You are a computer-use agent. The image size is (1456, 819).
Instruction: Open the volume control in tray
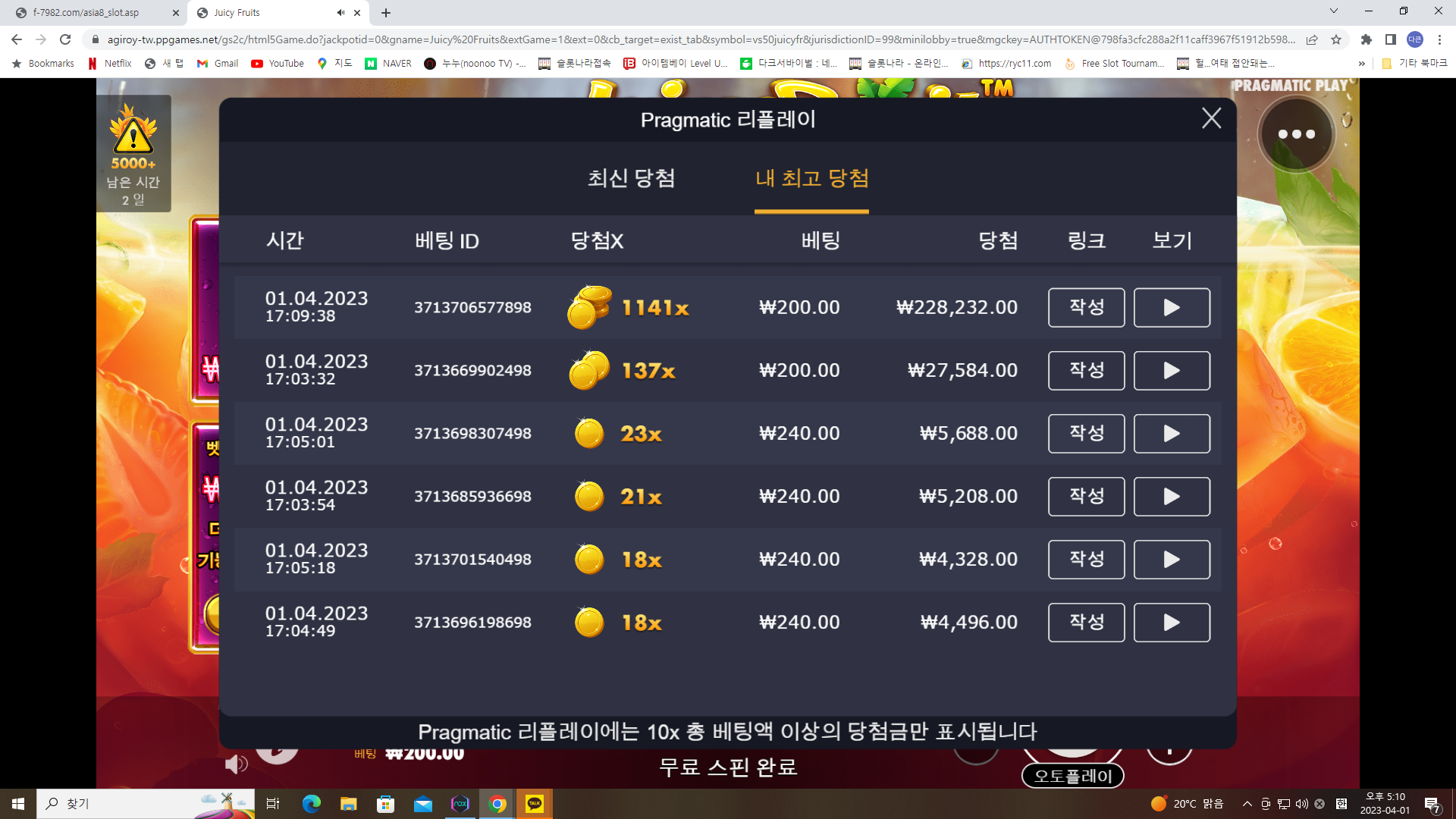(x=1301, y=804)
